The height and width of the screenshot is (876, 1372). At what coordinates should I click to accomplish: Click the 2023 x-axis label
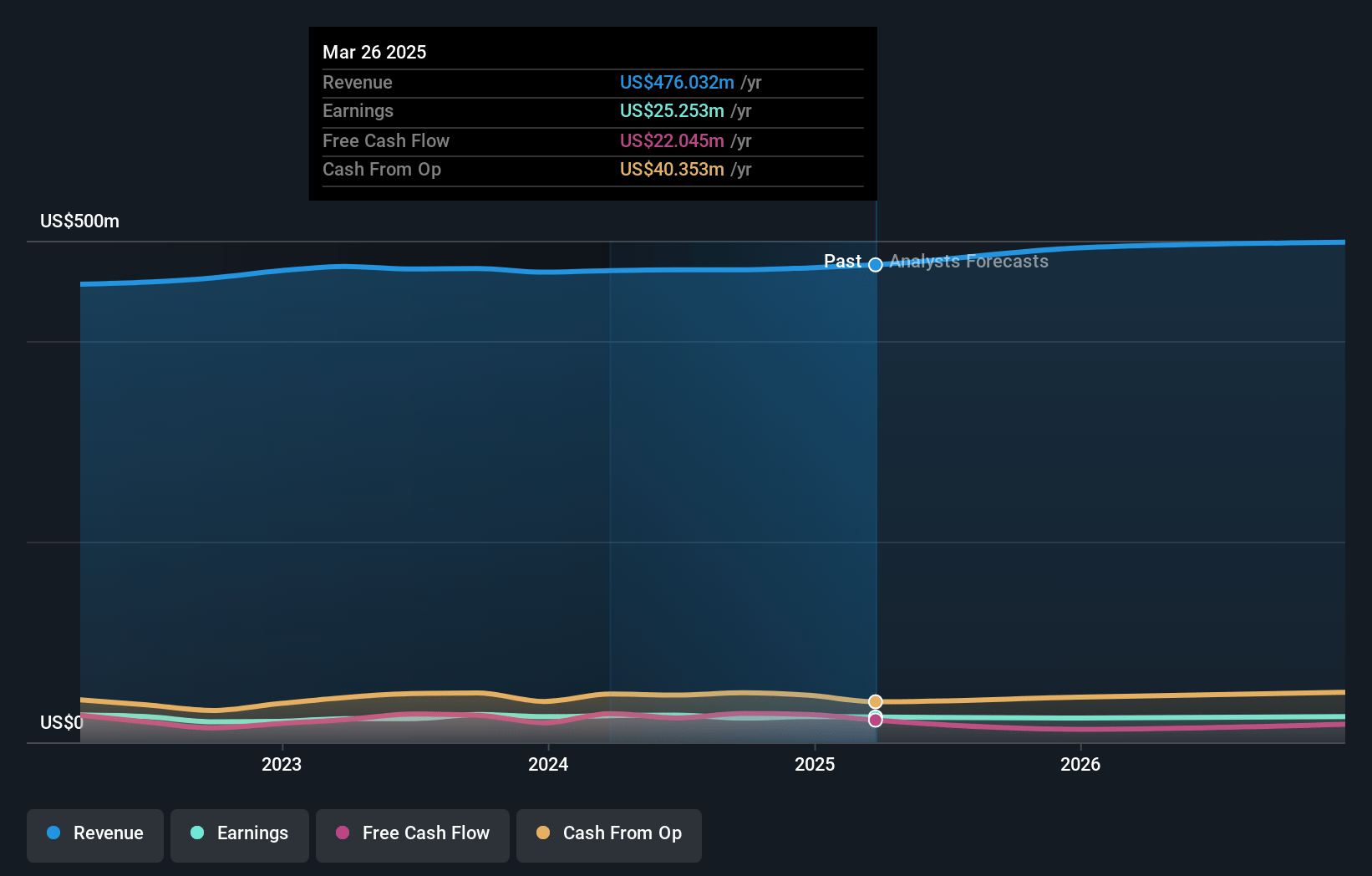pyautogui.click(x=282, y=764)
